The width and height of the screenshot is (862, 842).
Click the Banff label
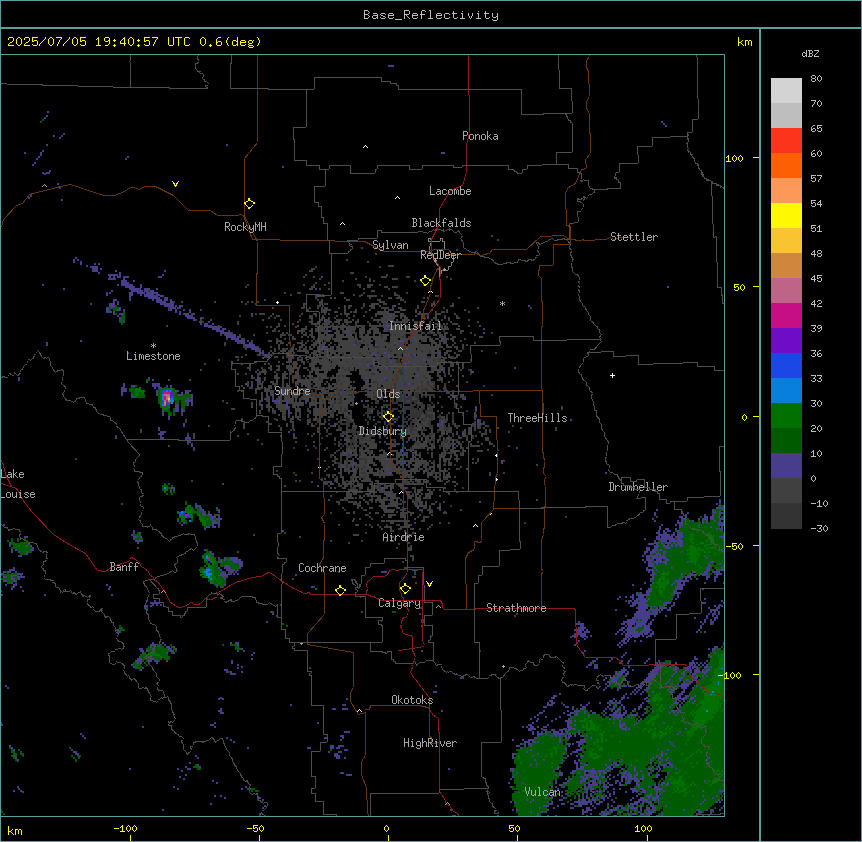coord(124,567)
